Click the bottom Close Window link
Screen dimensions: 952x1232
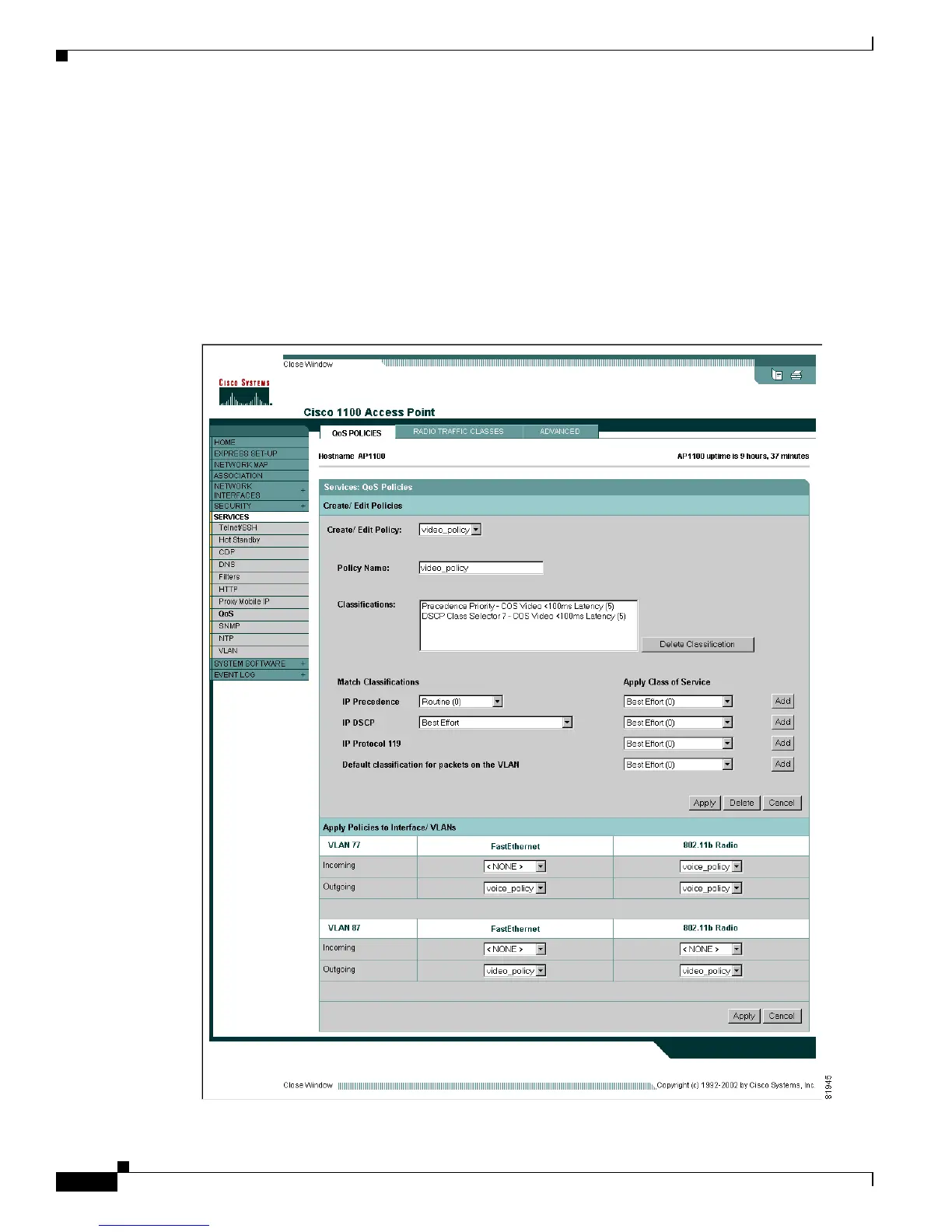click(308, 1085)
